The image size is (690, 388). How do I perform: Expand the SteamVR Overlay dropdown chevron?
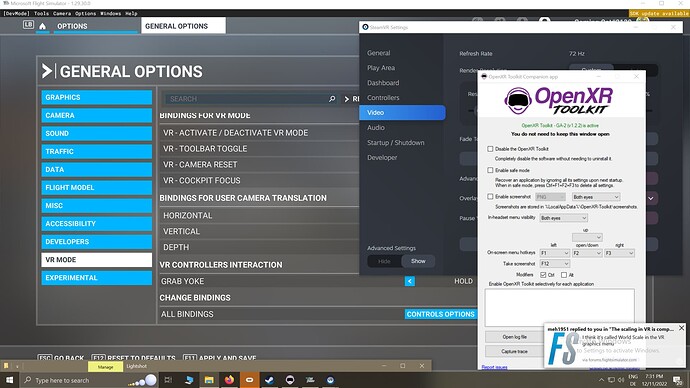[x=650, y=198]
